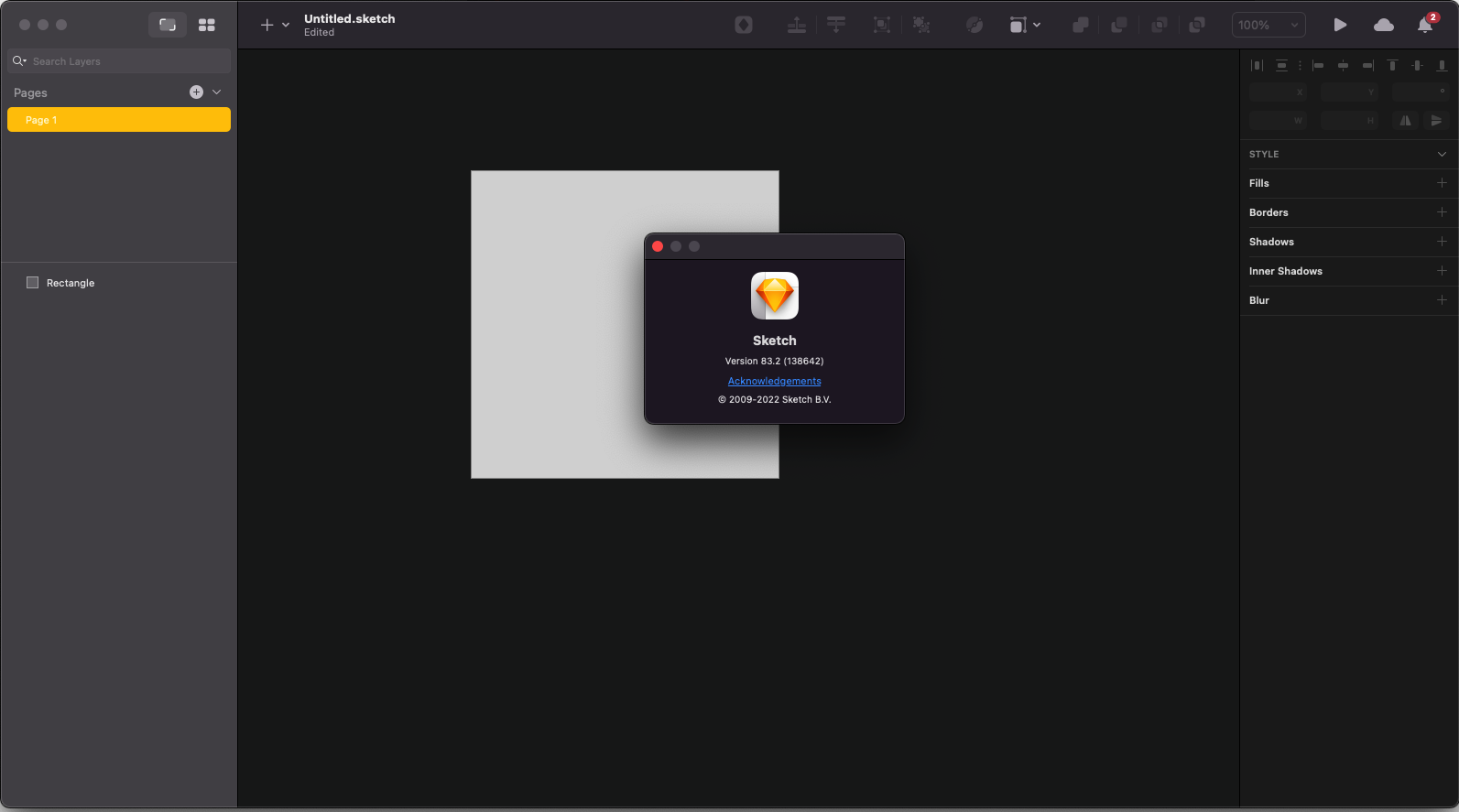
Task: Click the W width field
Action: [1278, 120]
